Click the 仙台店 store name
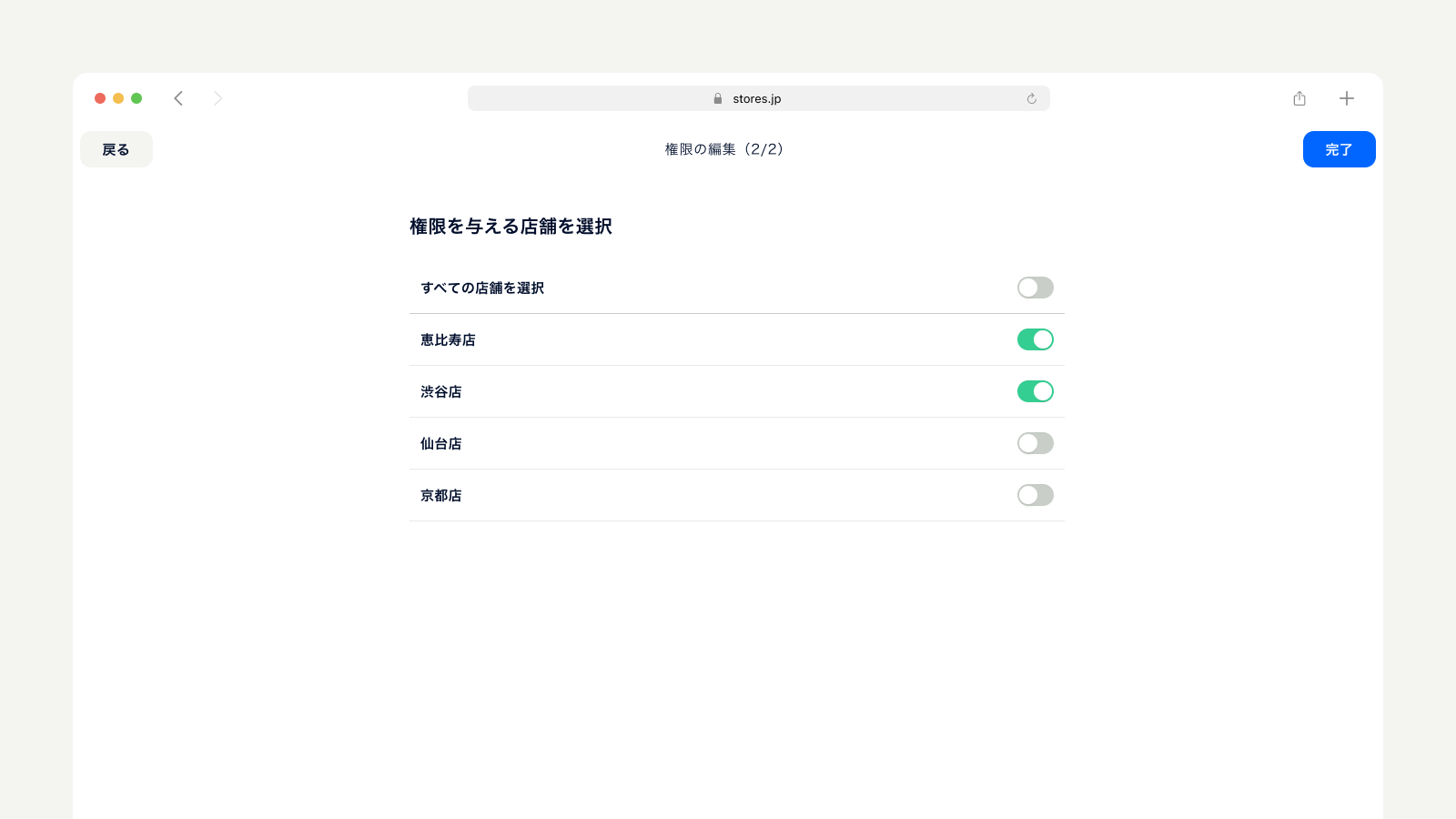 tap(441, 443)
